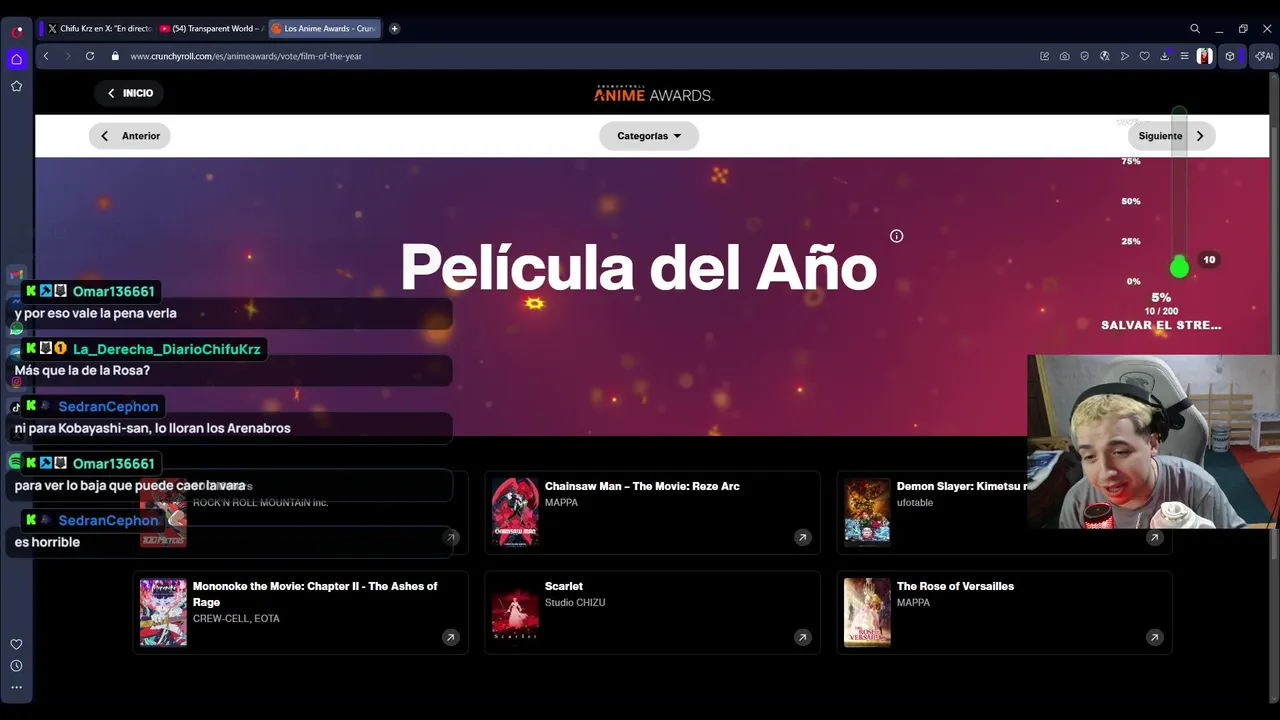
Task: Click chat message 'es horrible'
Action: tap(47, 542)
